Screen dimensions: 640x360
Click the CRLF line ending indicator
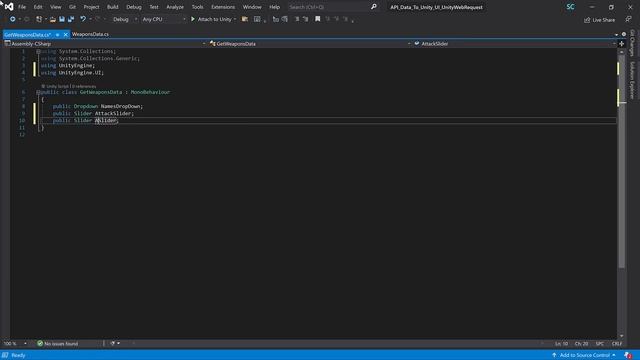[617, 344]
